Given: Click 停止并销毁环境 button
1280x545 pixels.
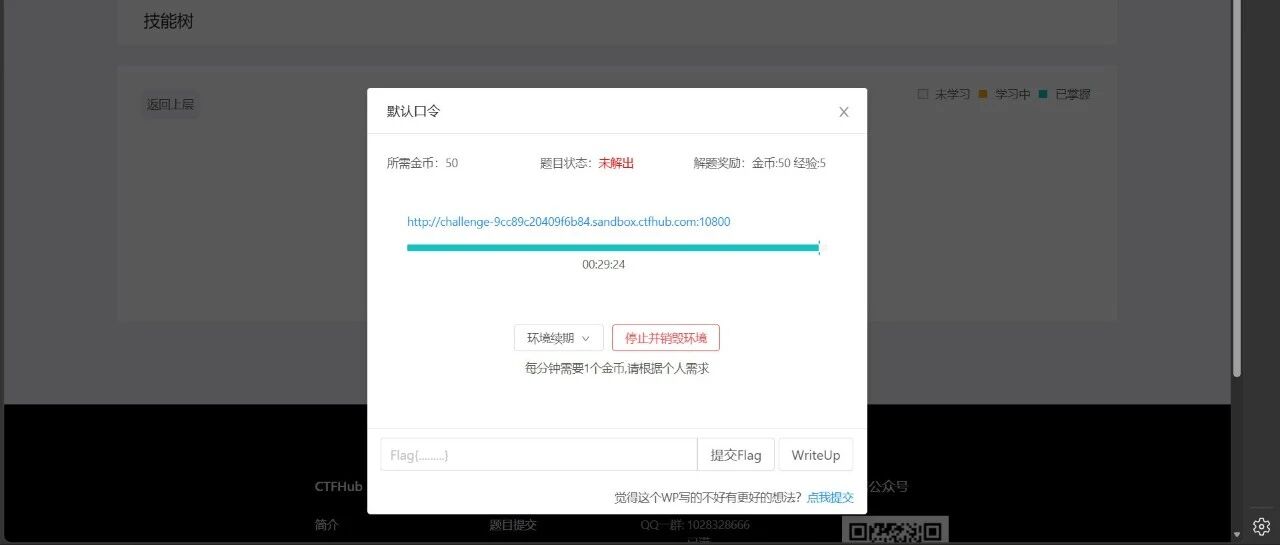Looking at the screenshot, I should [665, 338].
